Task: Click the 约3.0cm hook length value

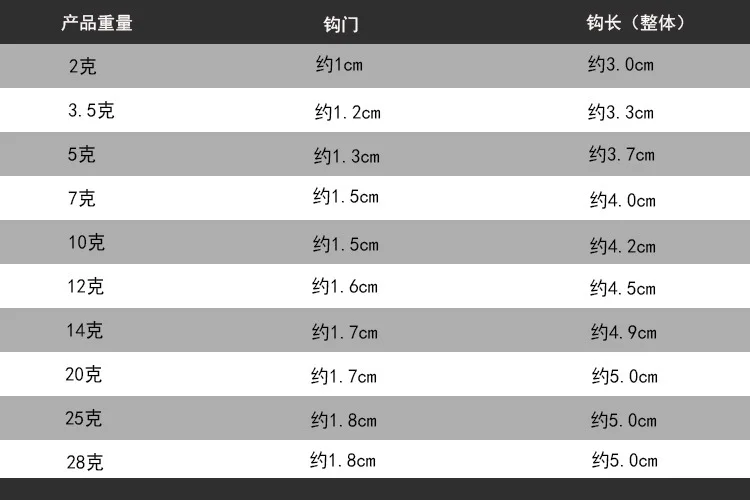Action: [x=621, y=64]
